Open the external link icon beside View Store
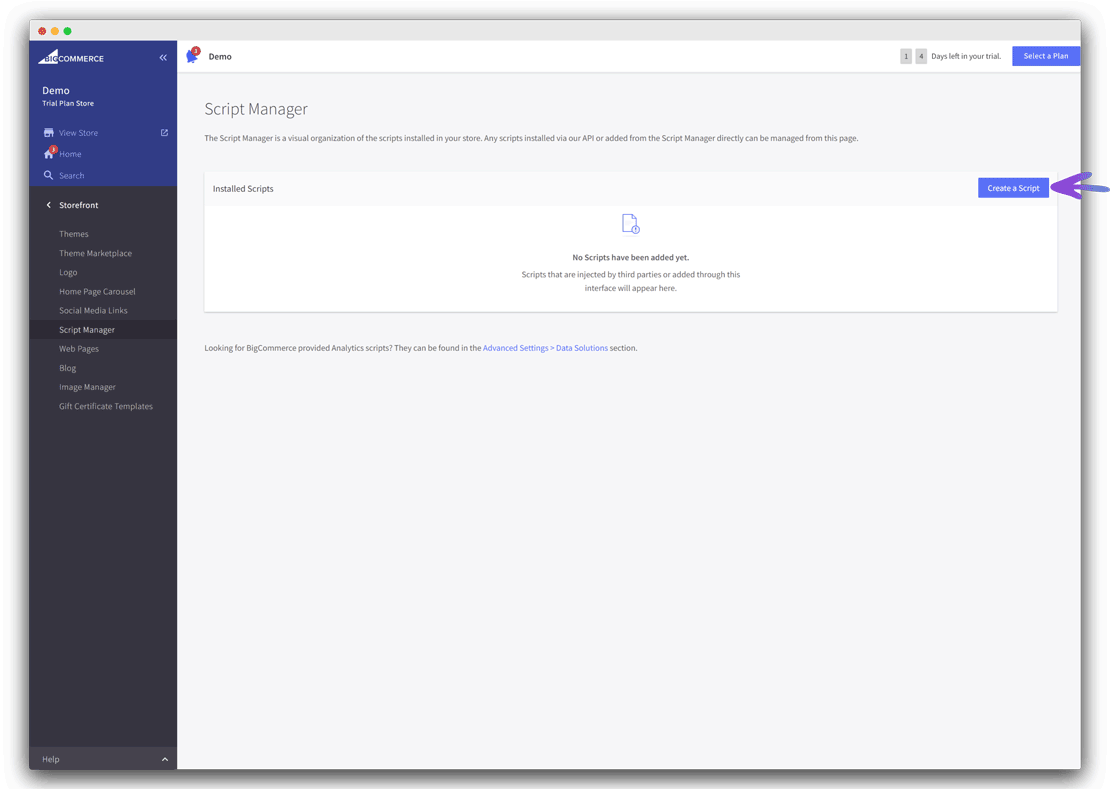Screen dimensions: 1110x789 (x=162, y=132)
